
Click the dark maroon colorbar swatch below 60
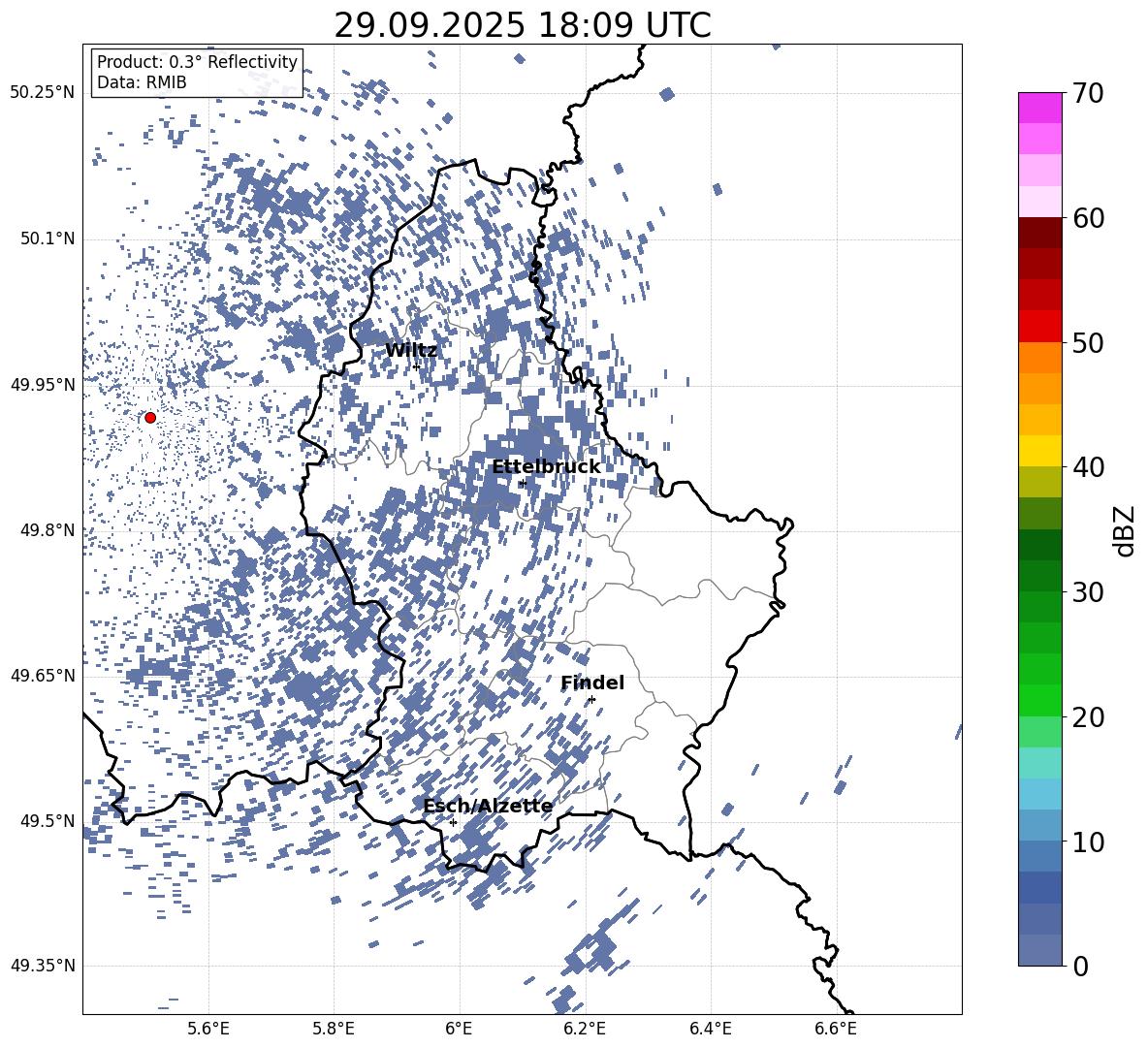point(1040,233)
